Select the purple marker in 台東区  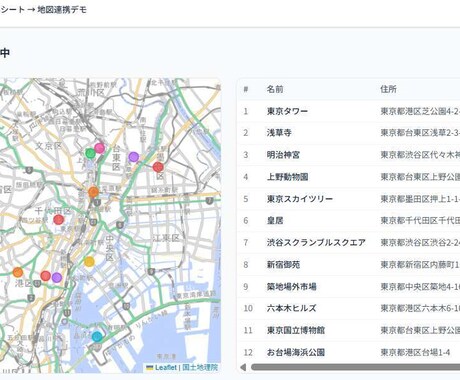coord(133,157)
